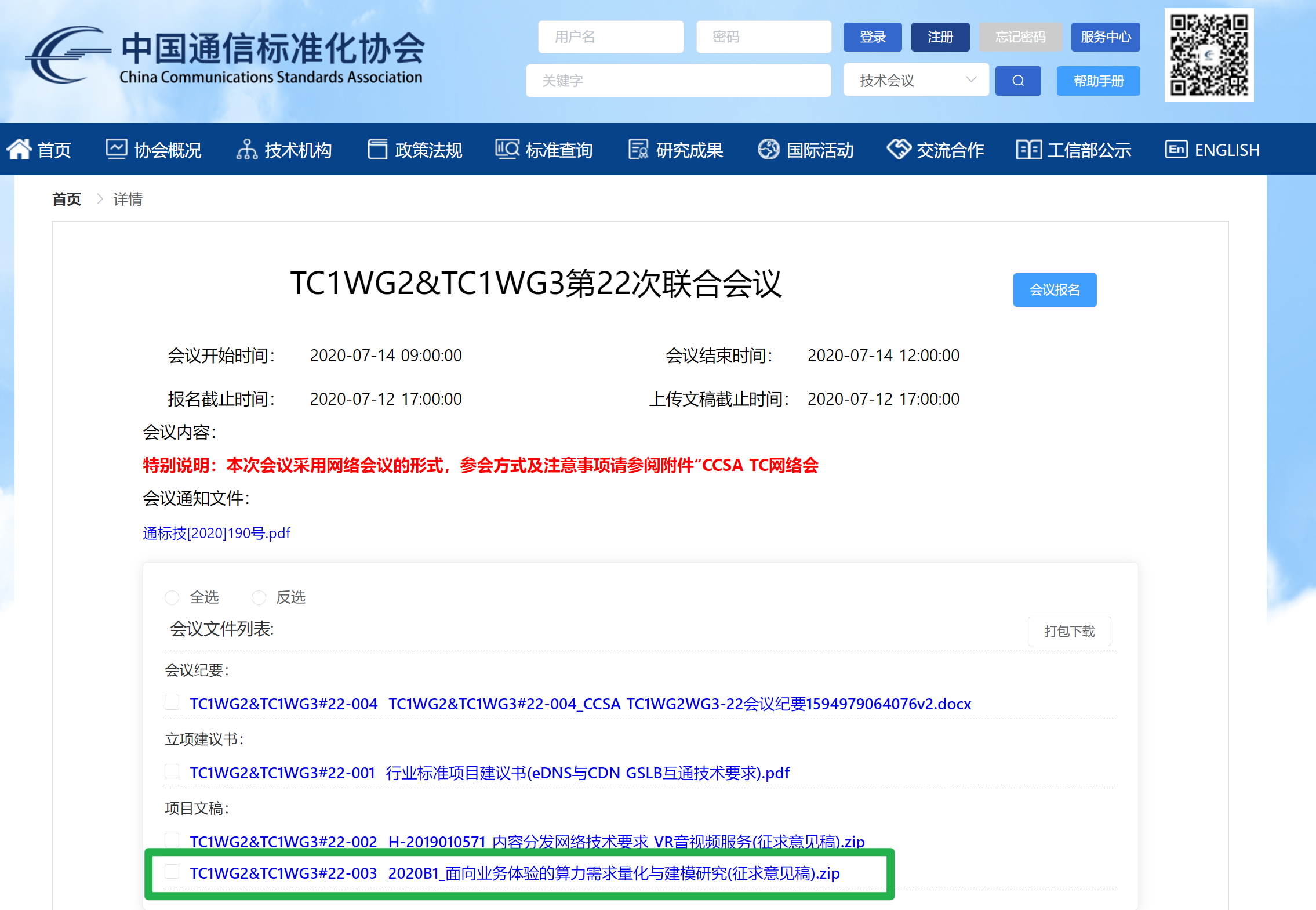Click the 会议报名 registration button
1316x910 pixels.
tap(1055, 289)
